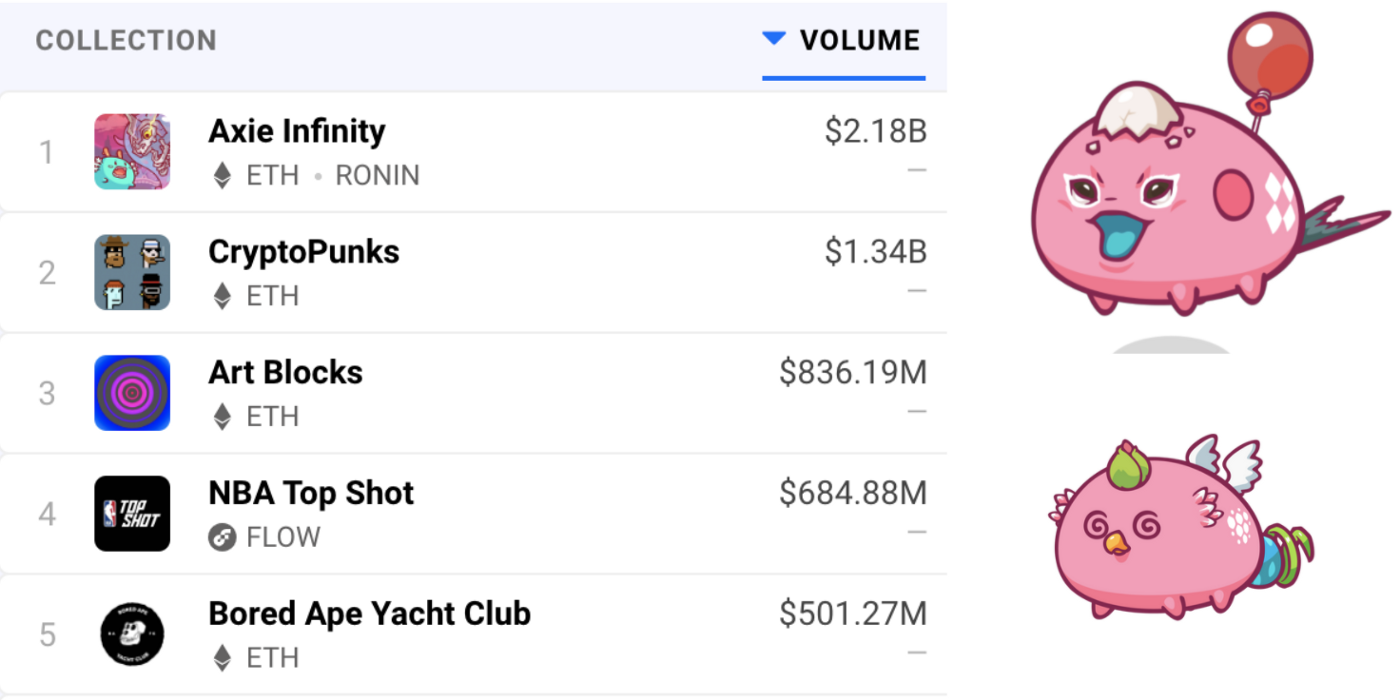The image size is (1400, 700).
Task: Open the Axie Infinity collection name
Action: [297, 131]
